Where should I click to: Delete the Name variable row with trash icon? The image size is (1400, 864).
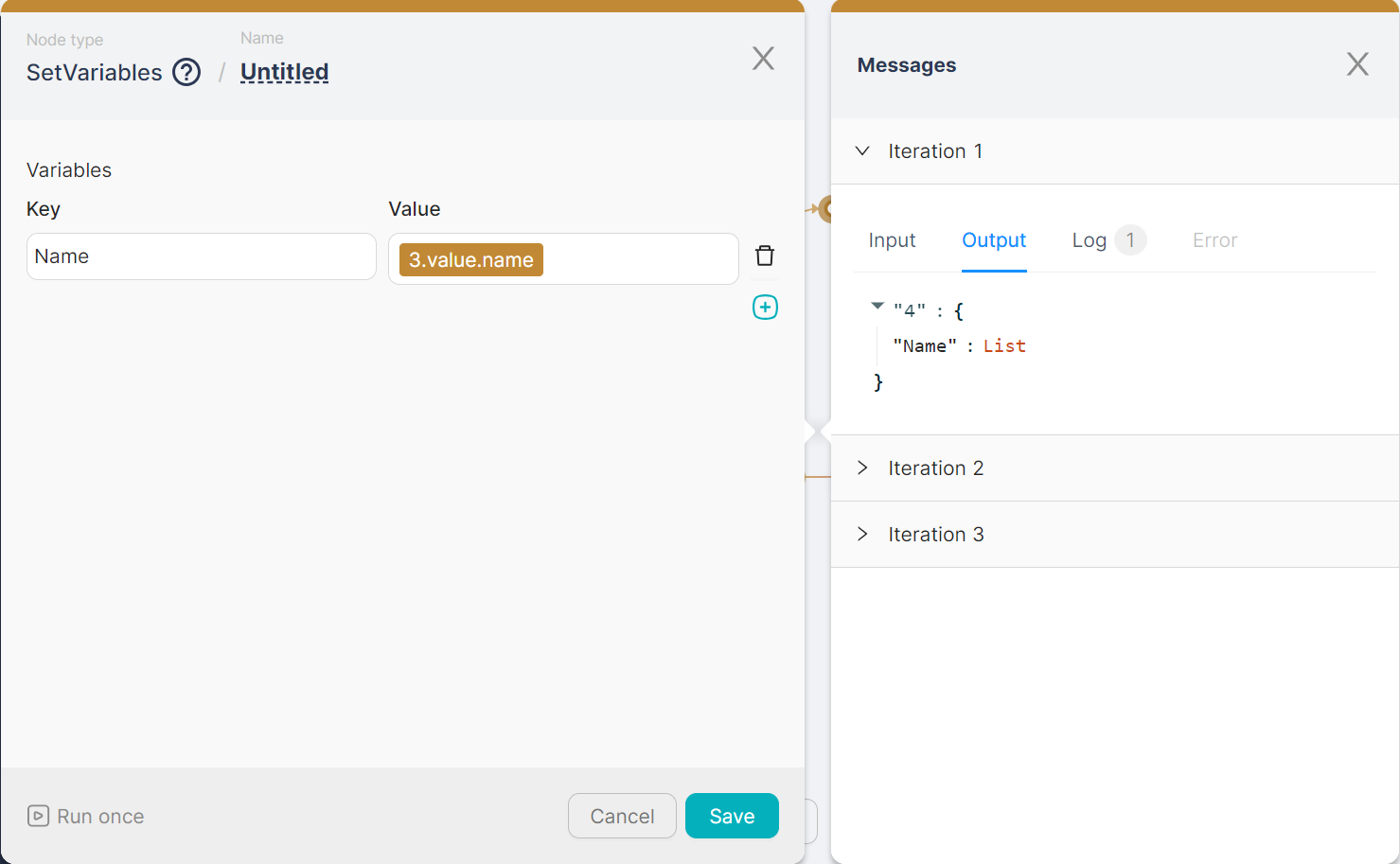tap(765, 256)
